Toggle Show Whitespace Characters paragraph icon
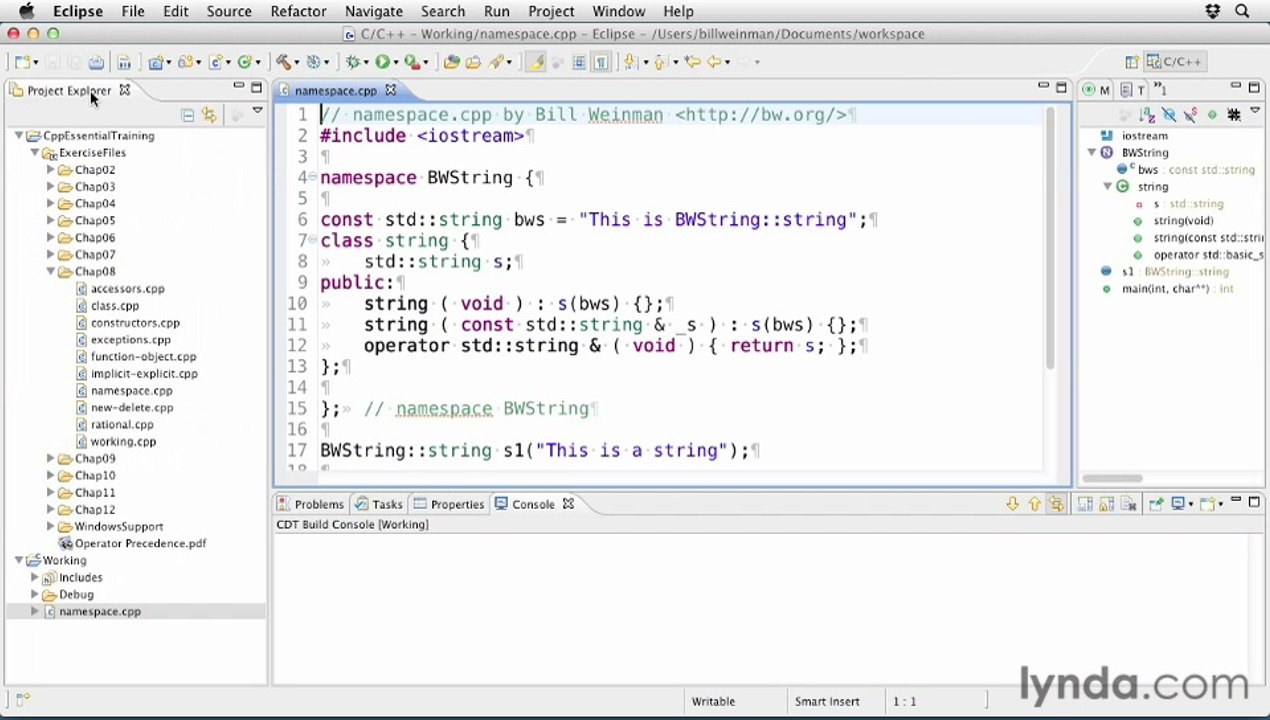Image resolution: width=1270 pixels, height=720 pixels. (x=601, y=62)
